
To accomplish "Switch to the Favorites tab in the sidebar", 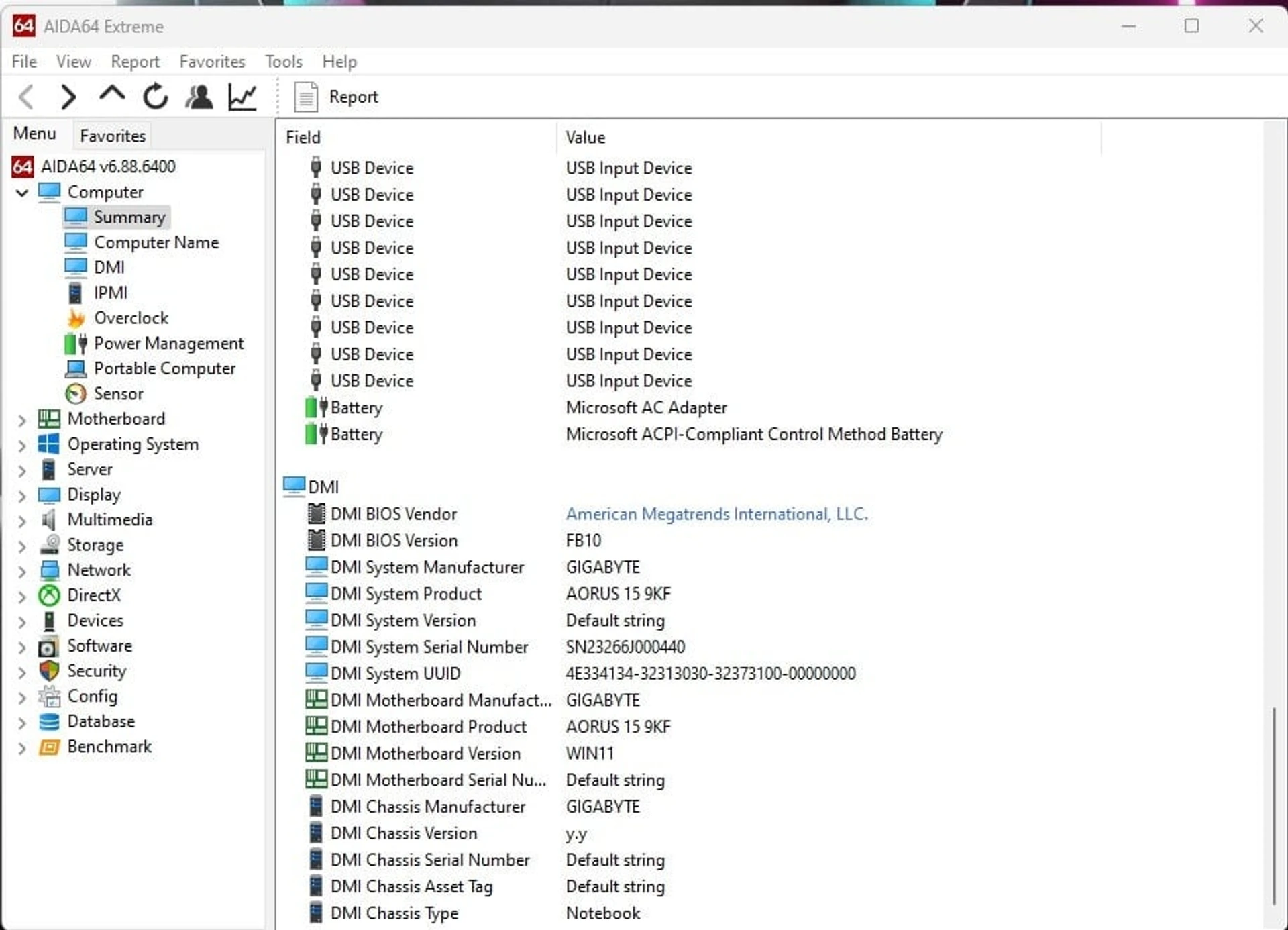I will pyautogui.click(x=113, y=136).
